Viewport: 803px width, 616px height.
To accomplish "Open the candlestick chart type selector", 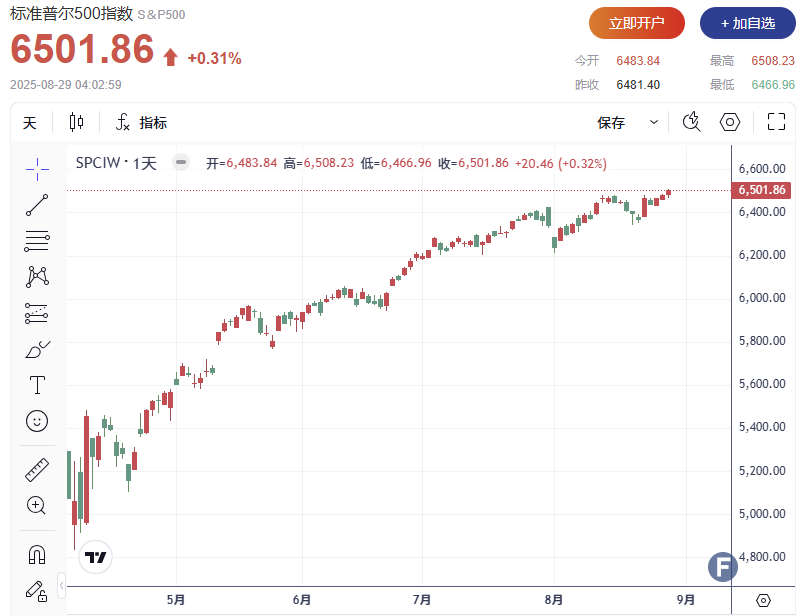I will [x=76, y=122].
